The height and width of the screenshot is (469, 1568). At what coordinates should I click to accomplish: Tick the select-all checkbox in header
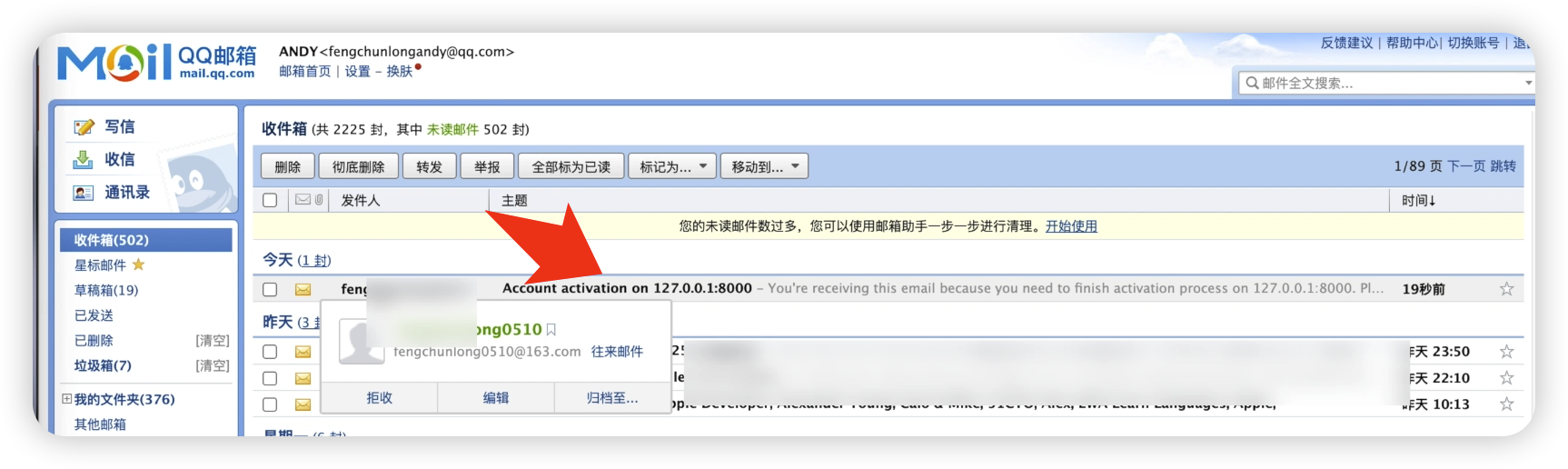pos(270,200)
